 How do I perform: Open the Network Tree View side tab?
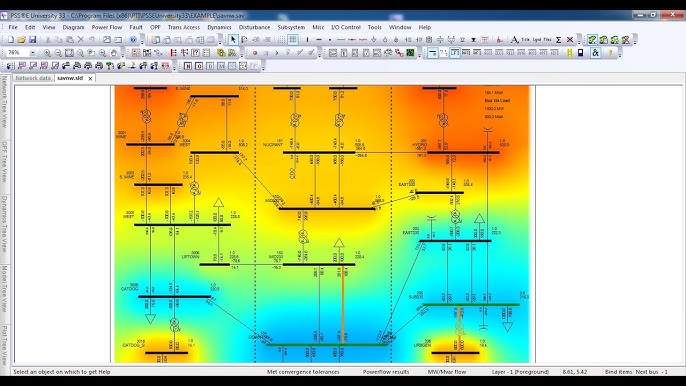point(4,102)
